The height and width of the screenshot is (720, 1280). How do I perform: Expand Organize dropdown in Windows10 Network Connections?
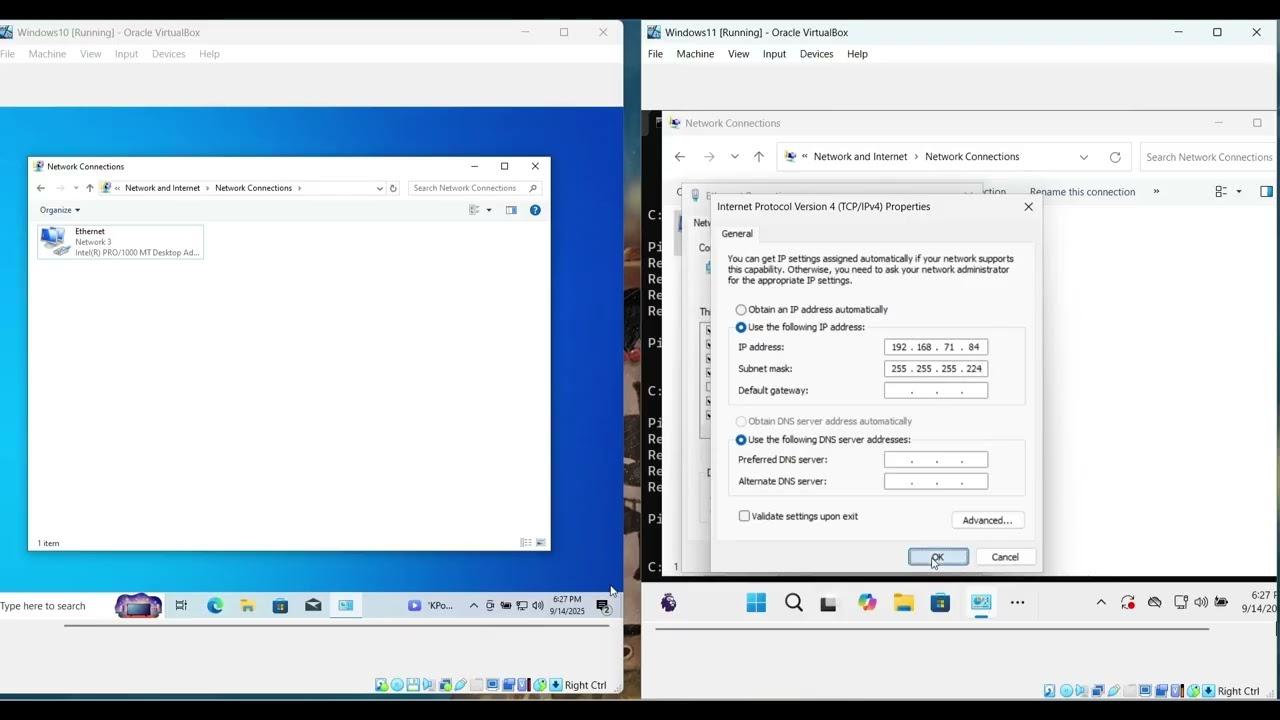(60, 210)
